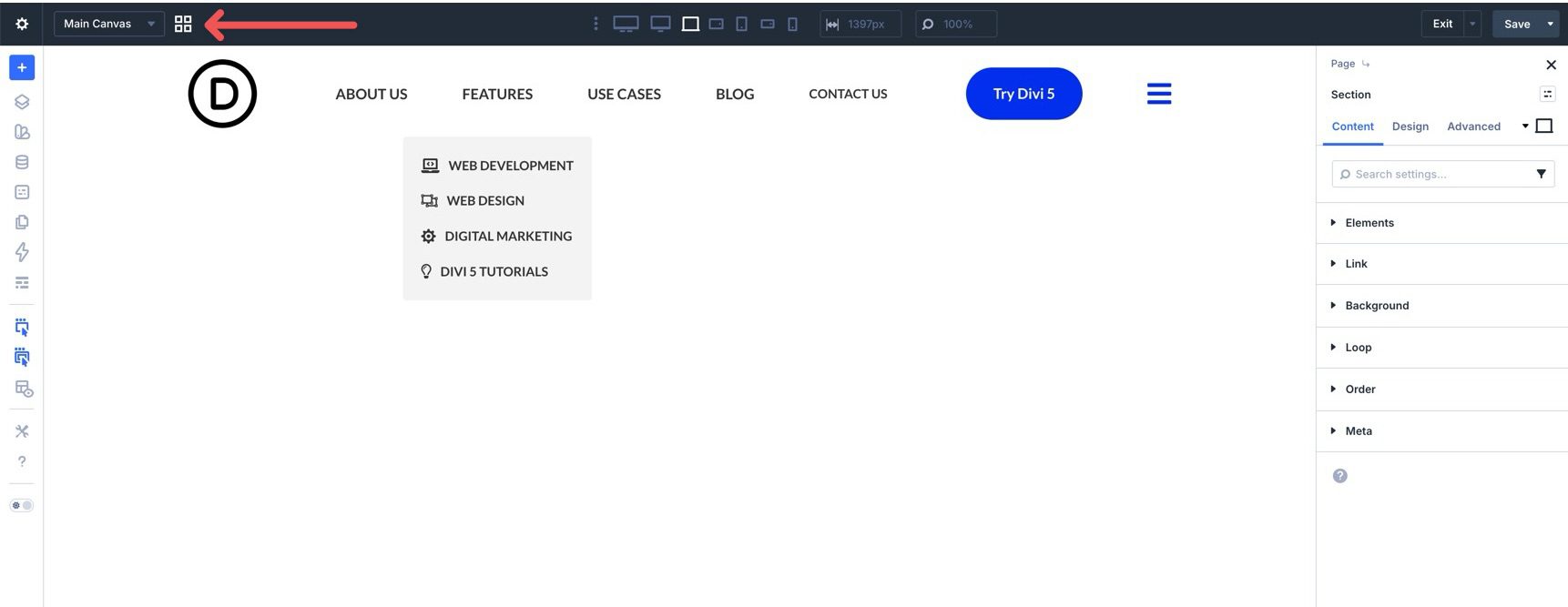Open the three-dot breakpoint options menu
1568x607 pixels.
(x=596, y=24)
